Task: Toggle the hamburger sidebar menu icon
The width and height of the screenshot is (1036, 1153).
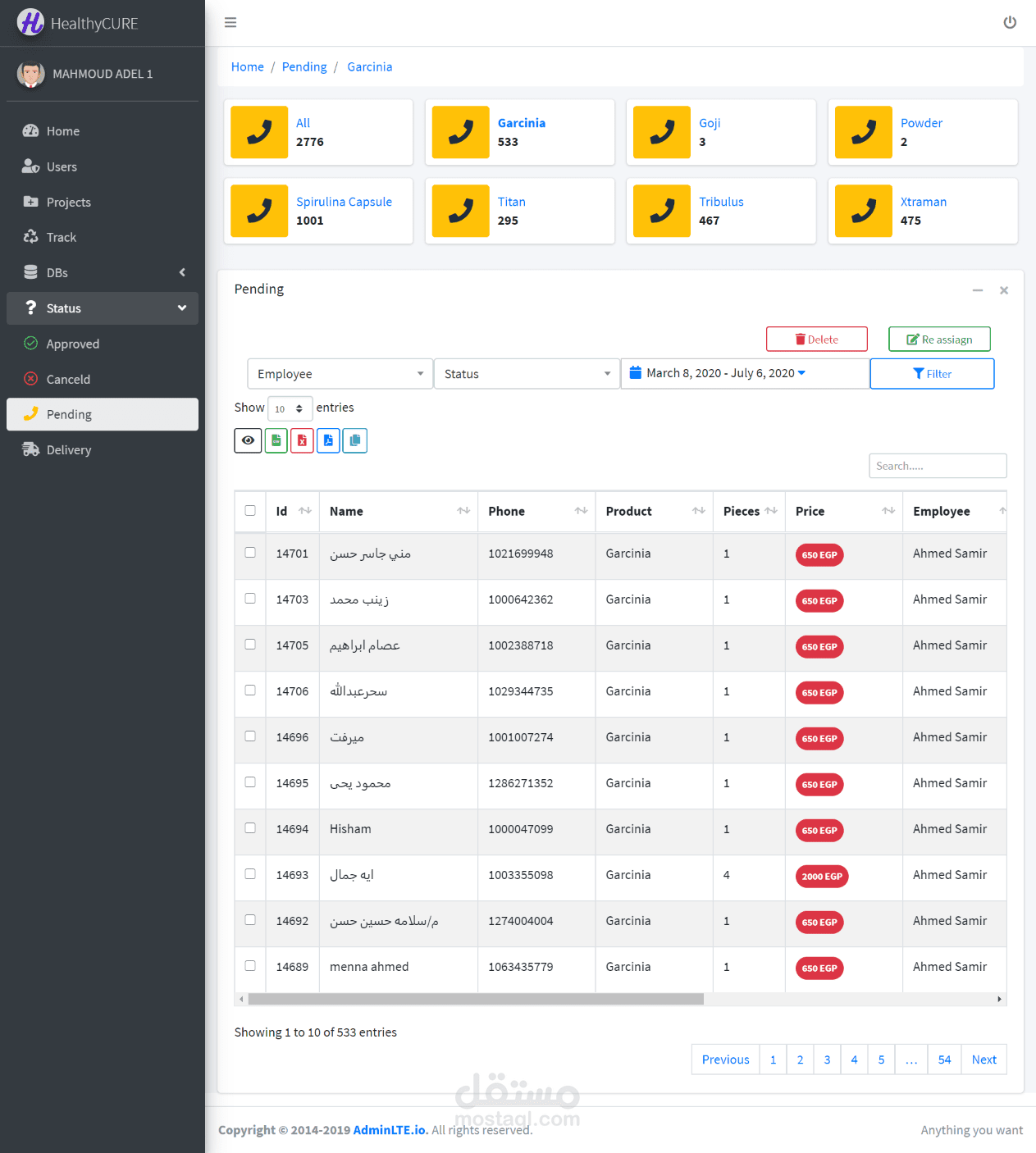Action: pyautogui.click(x=230, y=23)
